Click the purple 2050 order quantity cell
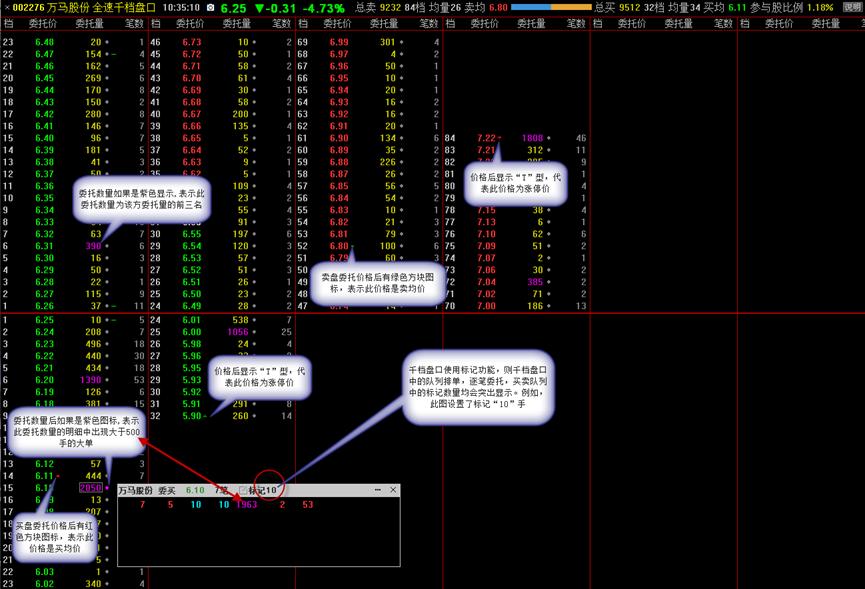Viewport: 865px width, 589px height. pos(90,487)
